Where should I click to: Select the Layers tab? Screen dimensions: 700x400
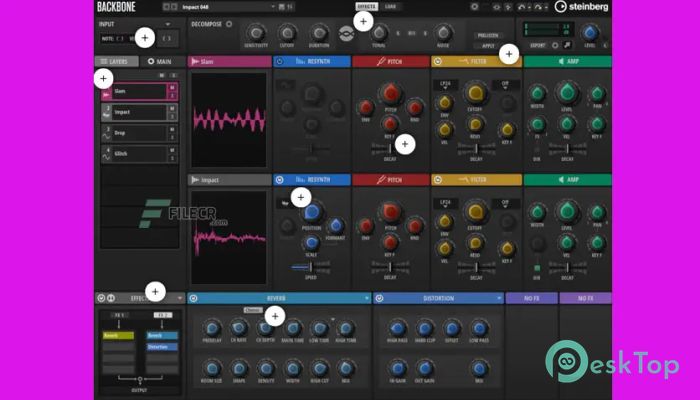click(x=117, y=61)
